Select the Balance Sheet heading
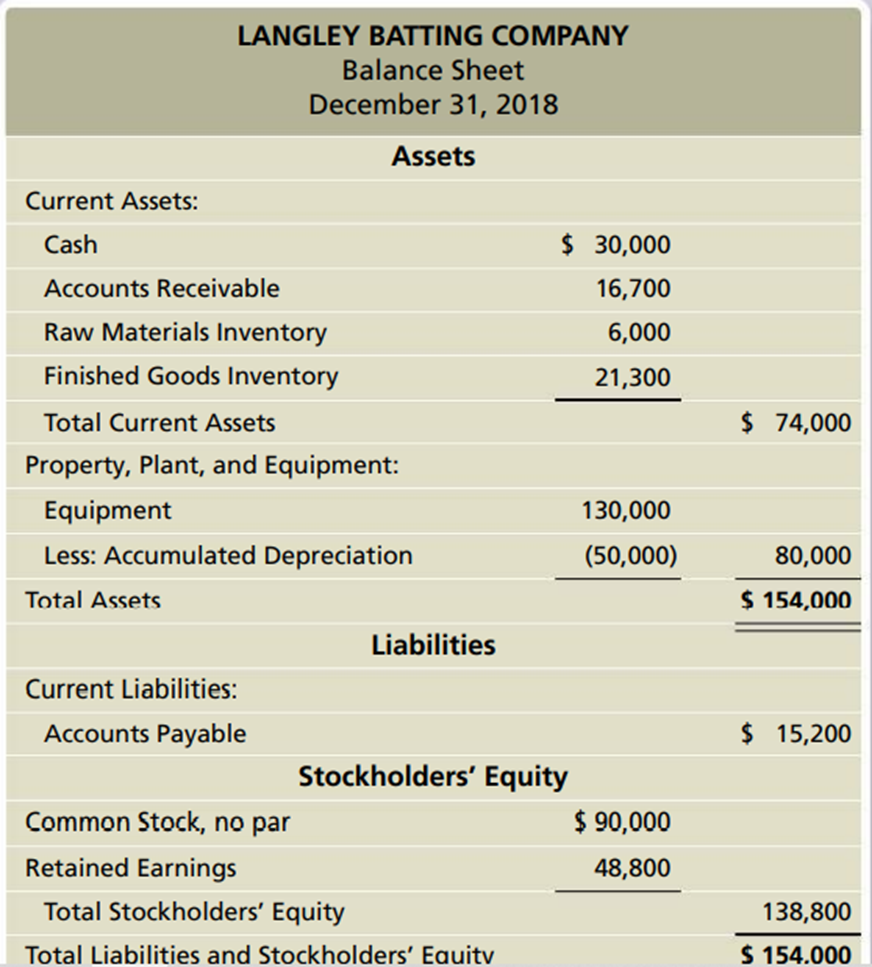872x967 pixels. click(433, 70)
